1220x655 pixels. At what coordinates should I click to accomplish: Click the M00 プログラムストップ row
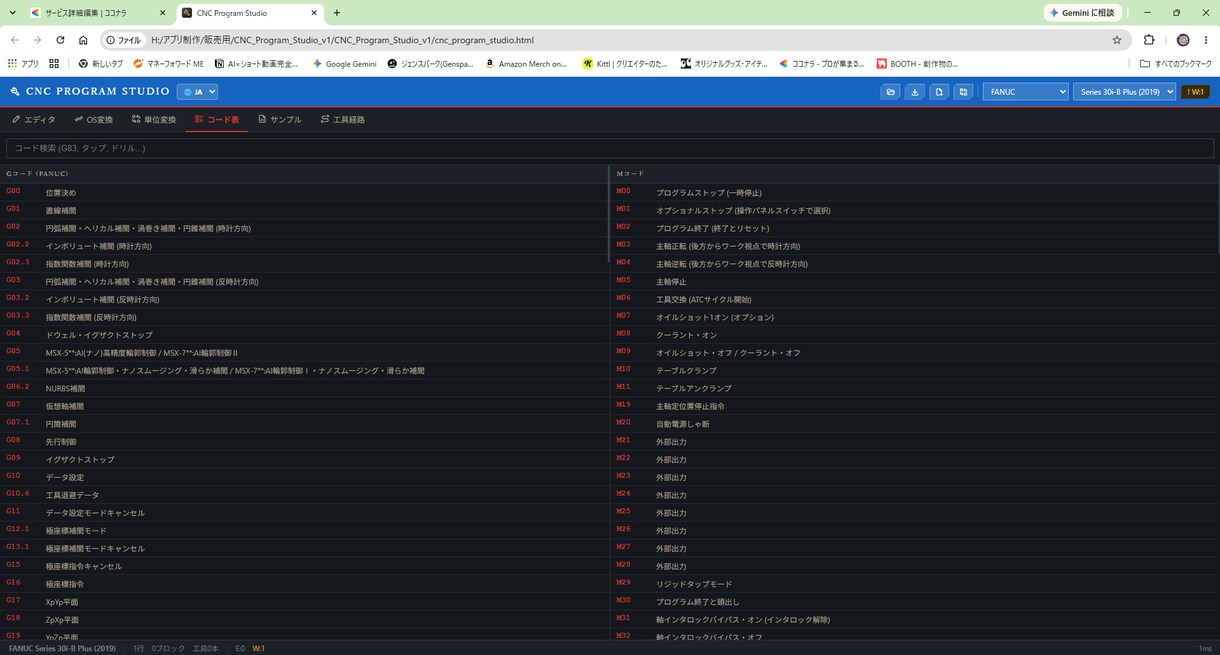(x=915, y=192)
